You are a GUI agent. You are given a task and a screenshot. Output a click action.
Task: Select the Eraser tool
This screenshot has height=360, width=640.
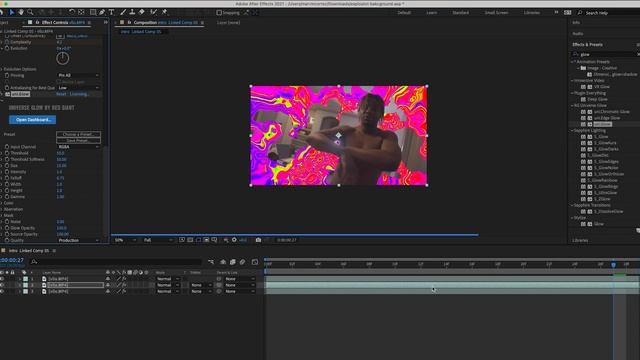click(142, 13)
